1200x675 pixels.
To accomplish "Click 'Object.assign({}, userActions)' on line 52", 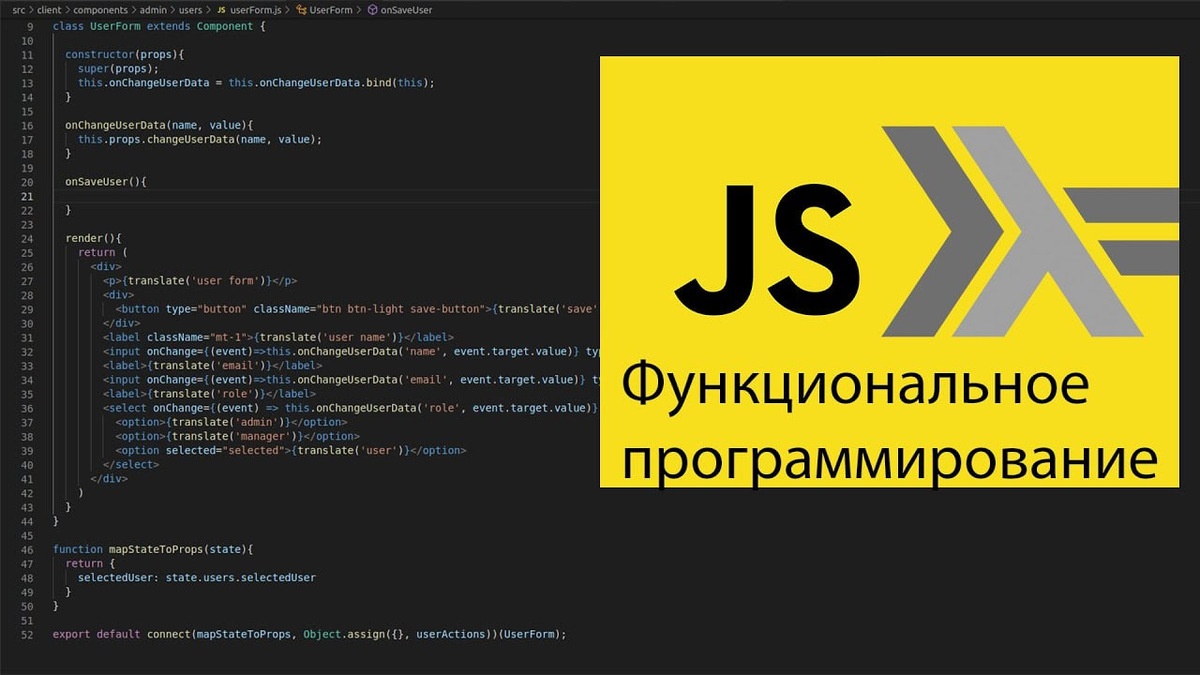I will pyautogui.click(x=397, y=634).
